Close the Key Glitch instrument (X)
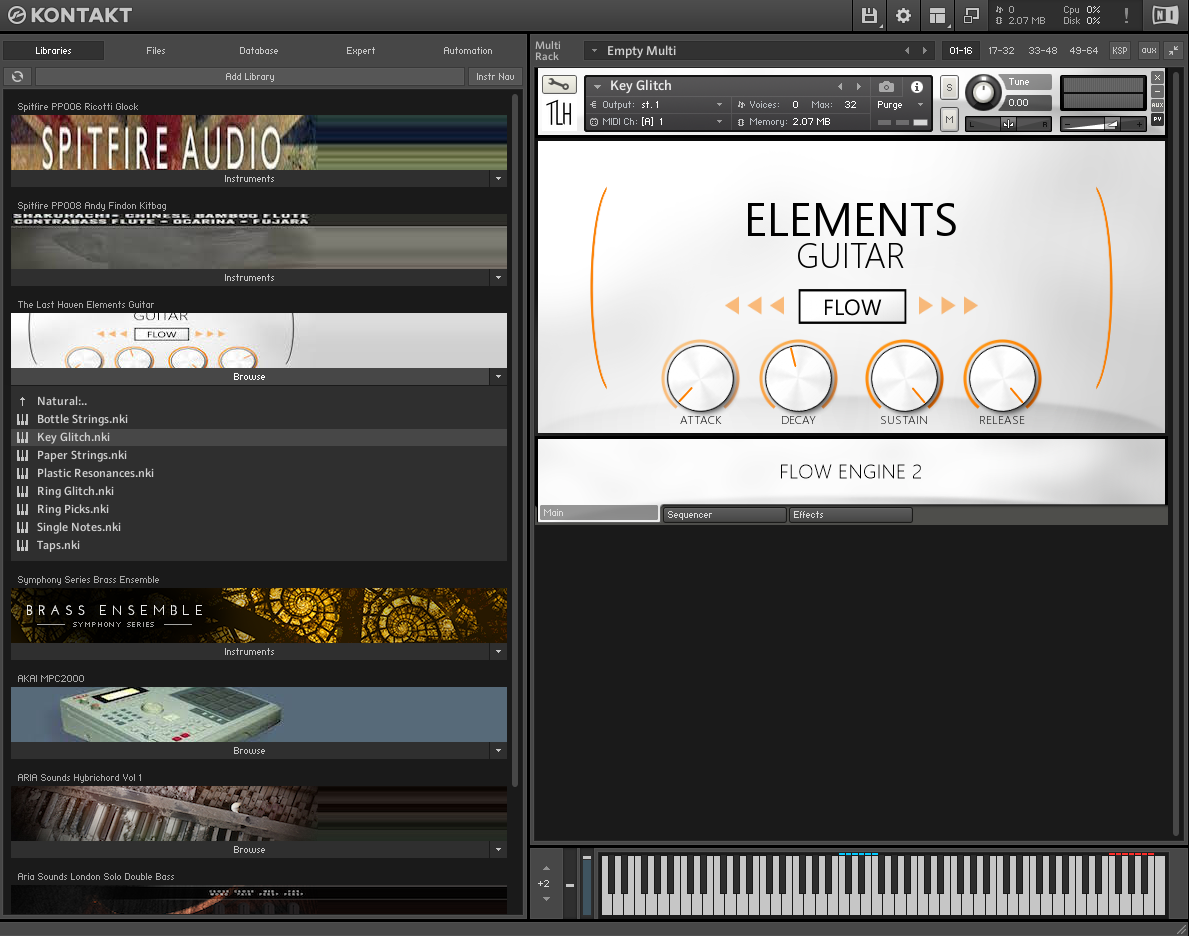 coord(1157,77)
